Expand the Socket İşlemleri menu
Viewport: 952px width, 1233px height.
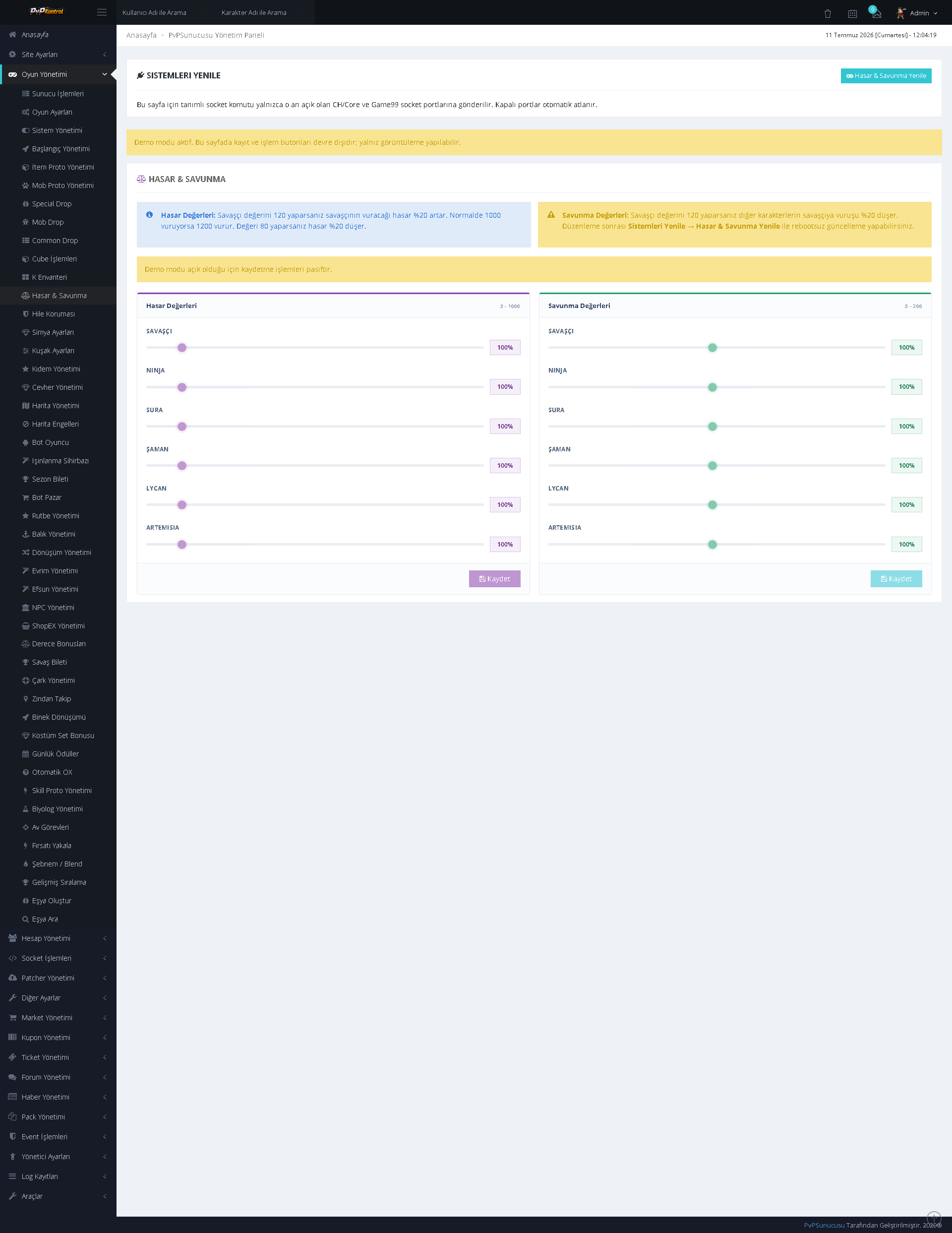[58, 958]
